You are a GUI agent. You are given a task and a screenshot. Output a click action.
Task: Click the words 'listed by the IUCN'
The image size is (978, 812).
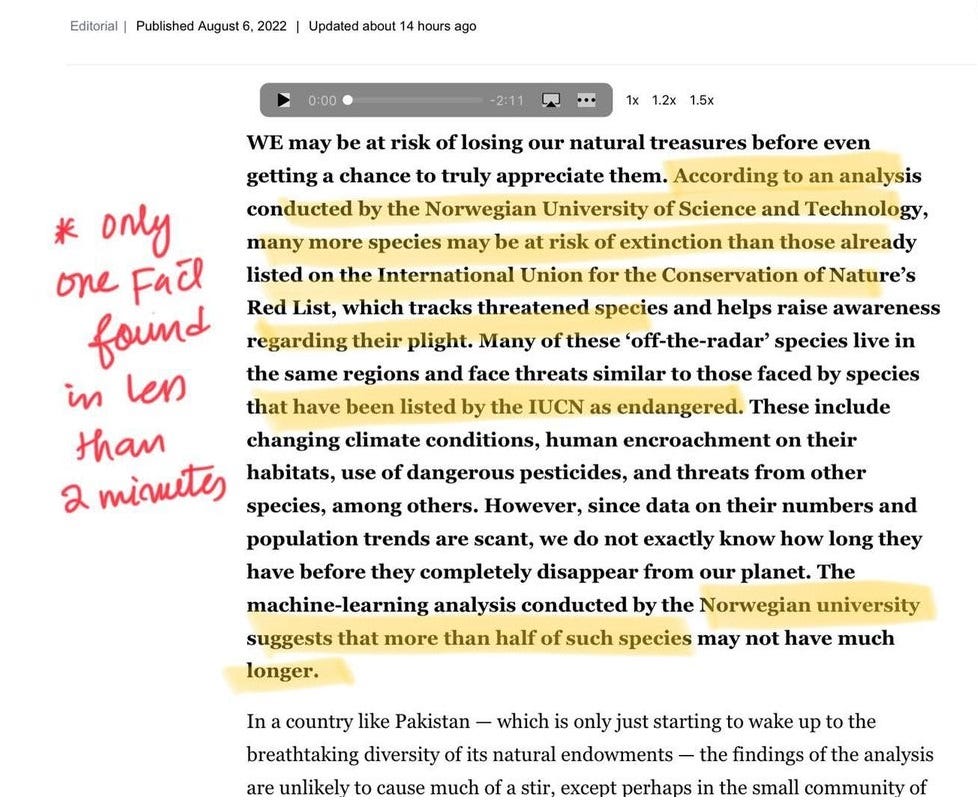tap(491, 407)
